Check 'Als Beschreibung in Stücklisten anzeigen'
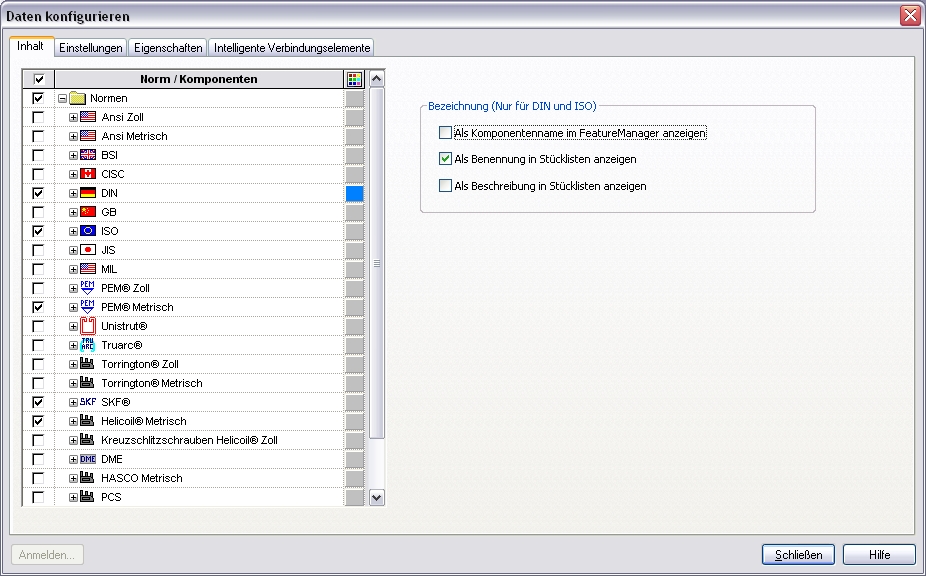926x576 pixels. click(445, 186)
